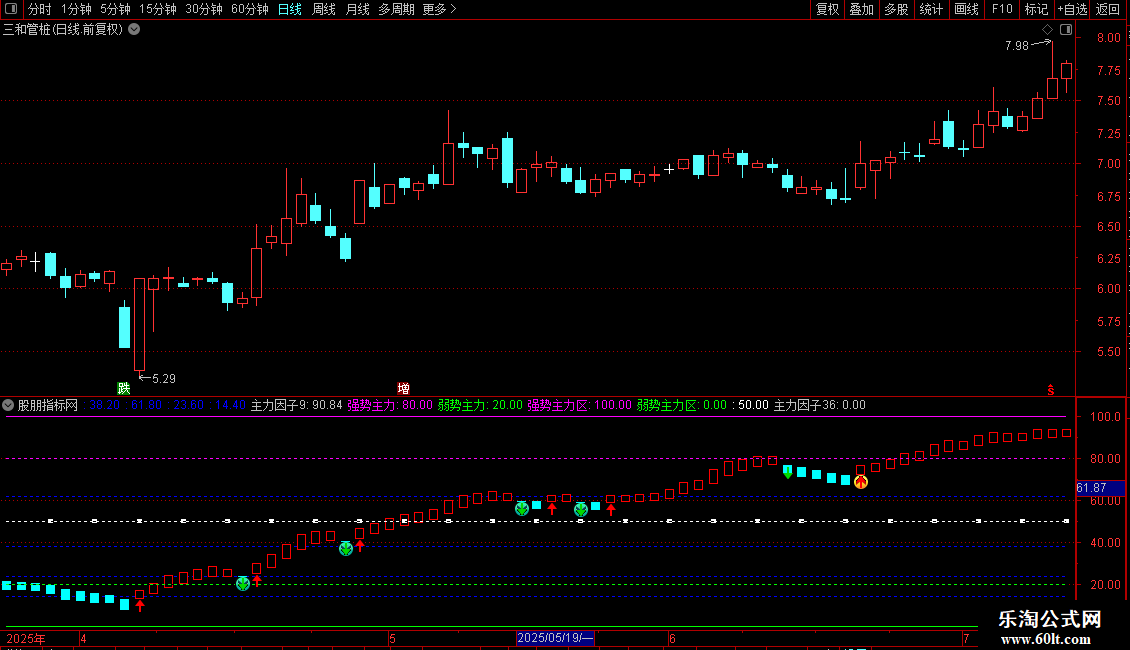Screen dimensions: 1130x650
Task: Click the red 增 marker below the chart
Action: pos(404,388)
